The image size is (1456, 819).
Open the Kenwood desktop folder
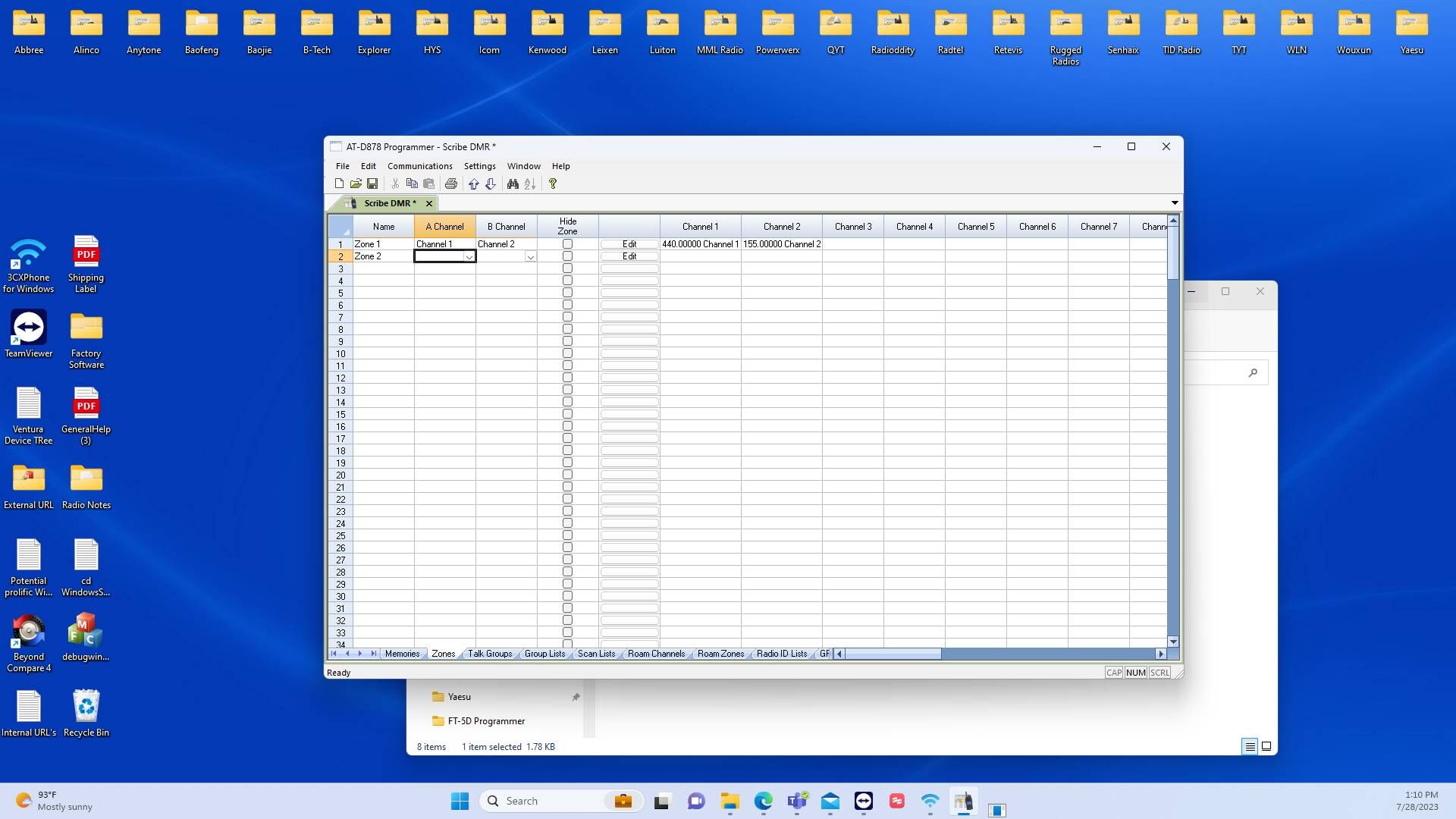point(548,33)
